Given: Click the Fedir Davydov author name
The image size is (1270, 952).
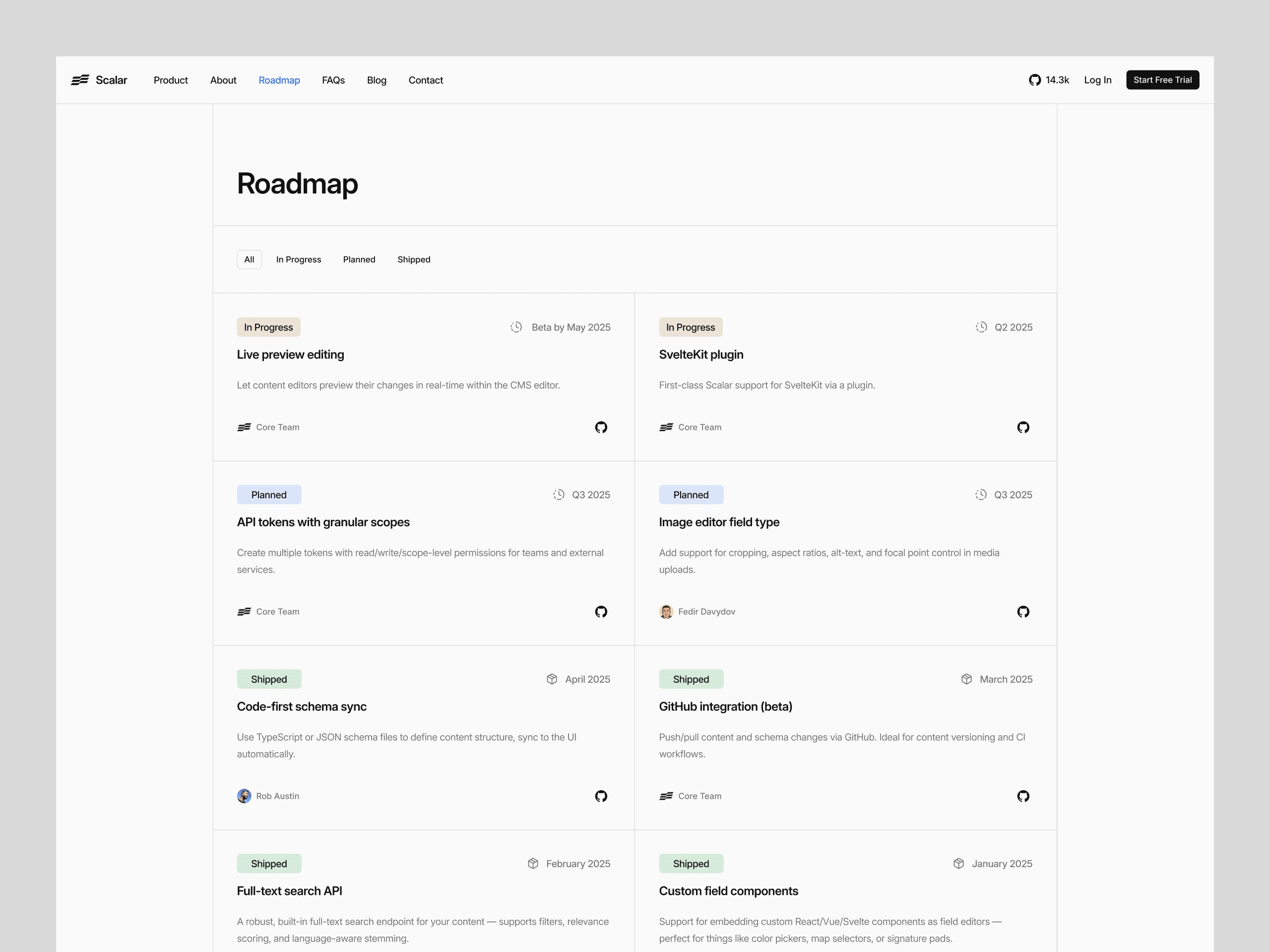Looking at the screenshot, I should (x=706, y=612).
